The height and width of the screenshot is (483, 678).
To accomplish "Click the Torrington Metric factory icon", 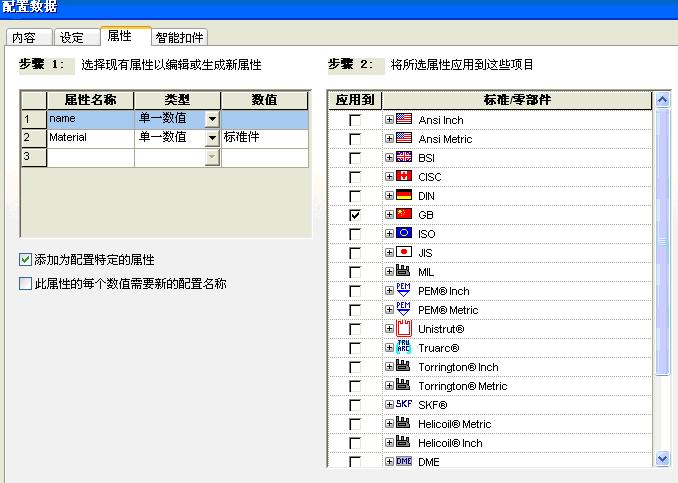I will (x=403, y=385).
